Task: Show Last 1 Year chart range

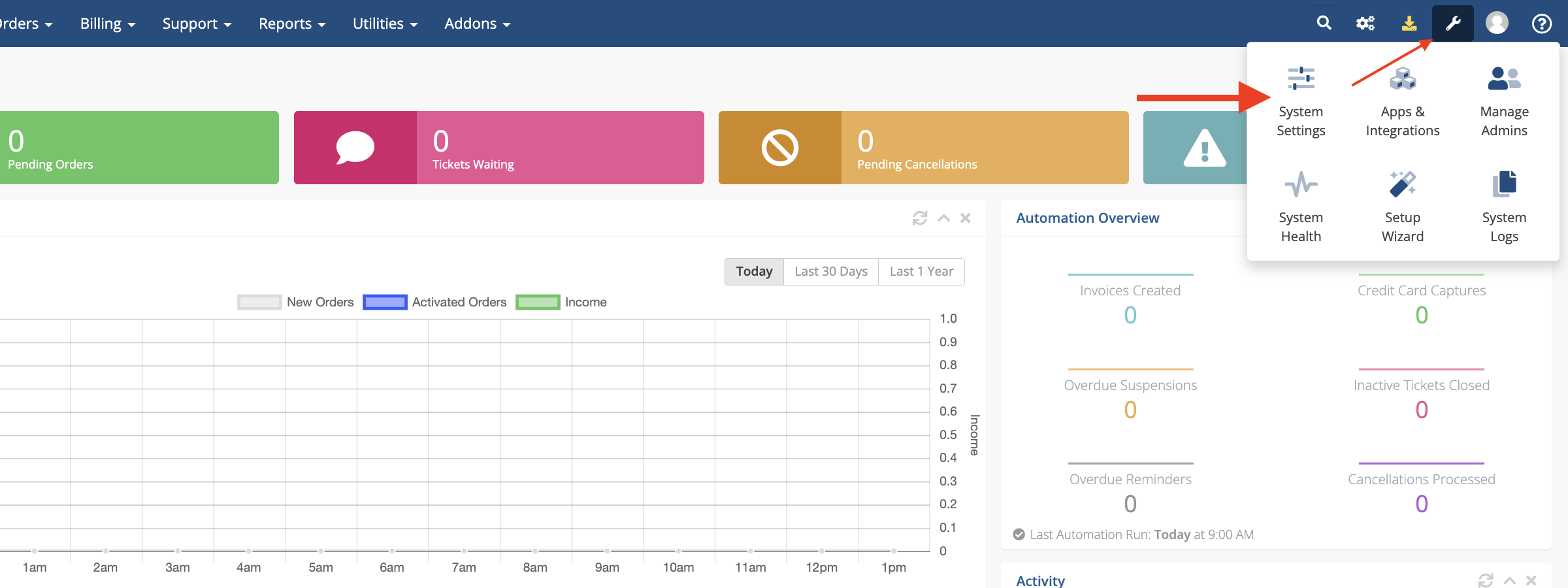Action: [x=921, y=271]
